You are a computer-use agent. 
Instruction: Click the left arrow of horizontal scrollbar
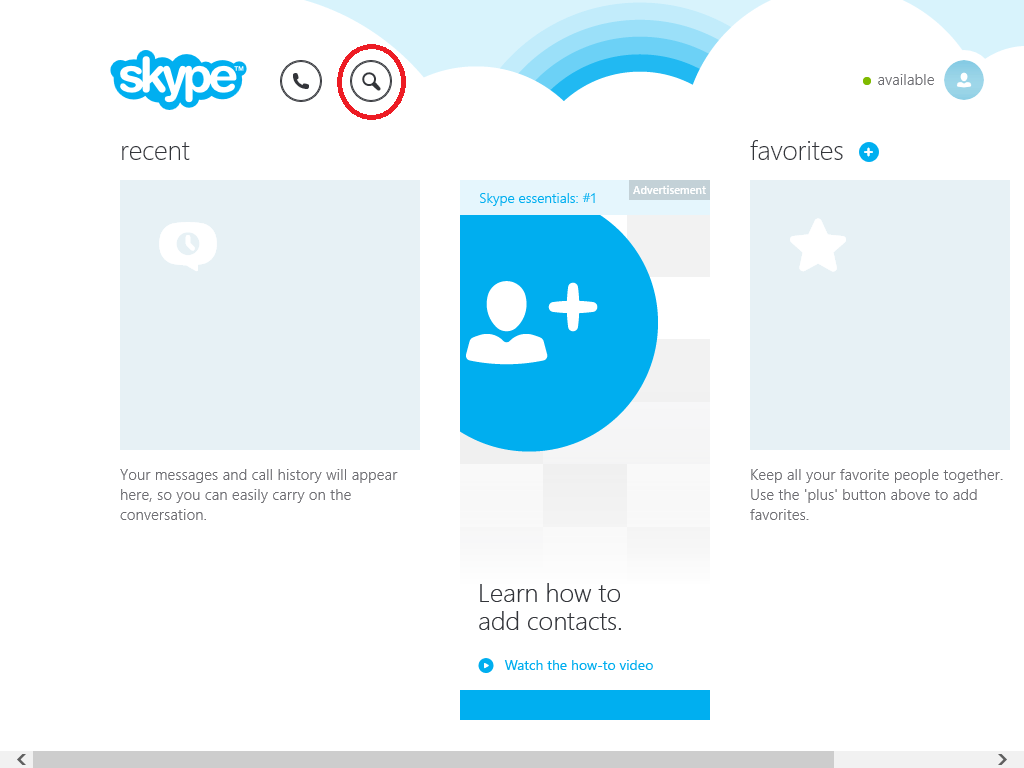[21, 760]
